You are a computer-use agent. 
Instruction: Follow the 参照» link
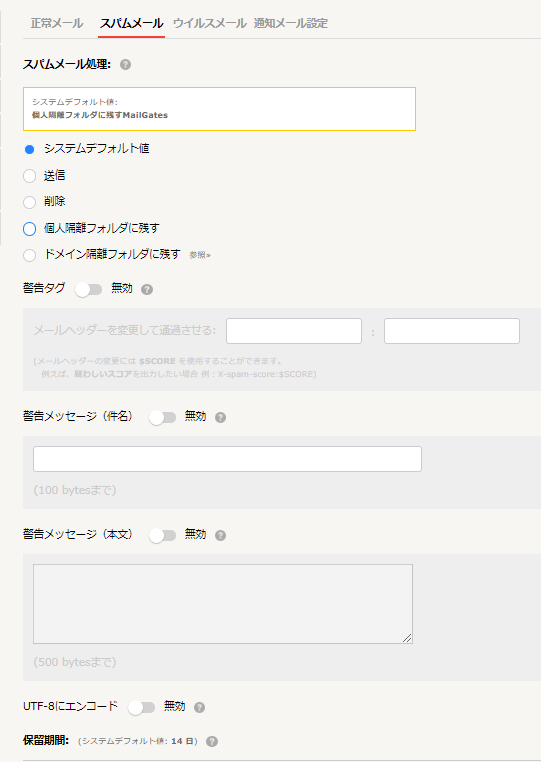200,255
